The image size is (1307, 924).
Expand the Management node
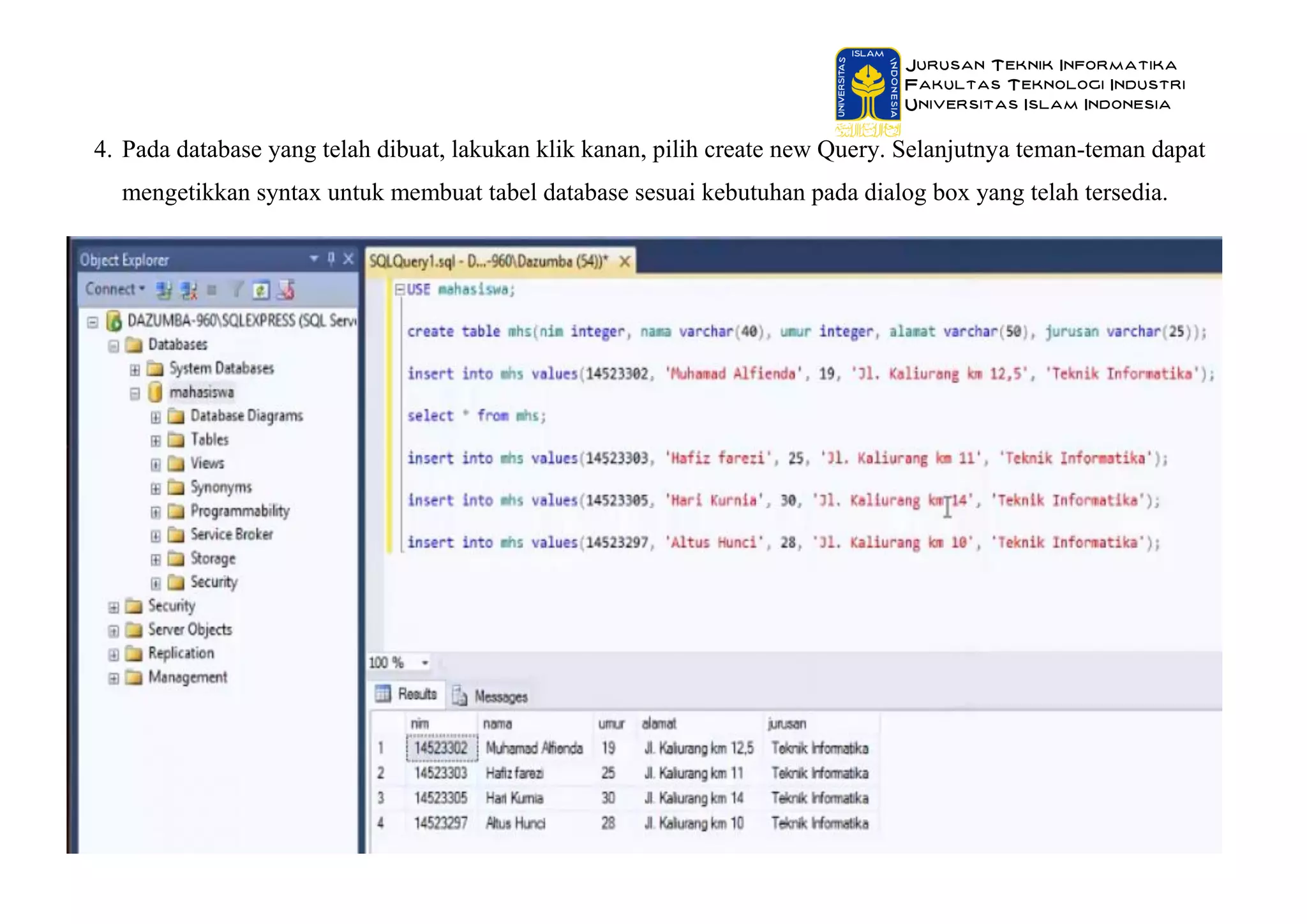pos(114,679)
